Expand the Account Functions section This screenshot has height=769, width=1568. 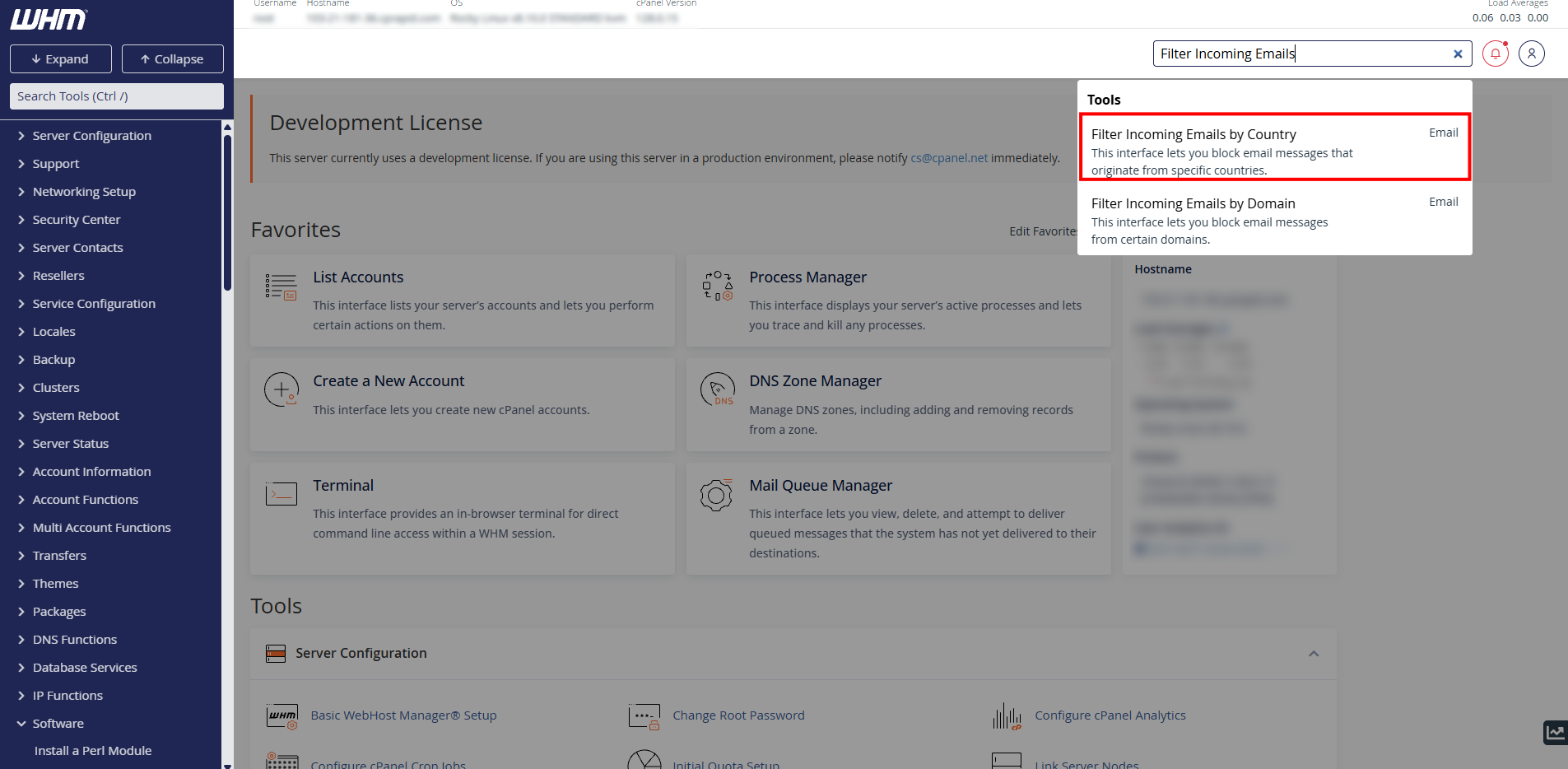pyautogui.click(x=86, y=500)
